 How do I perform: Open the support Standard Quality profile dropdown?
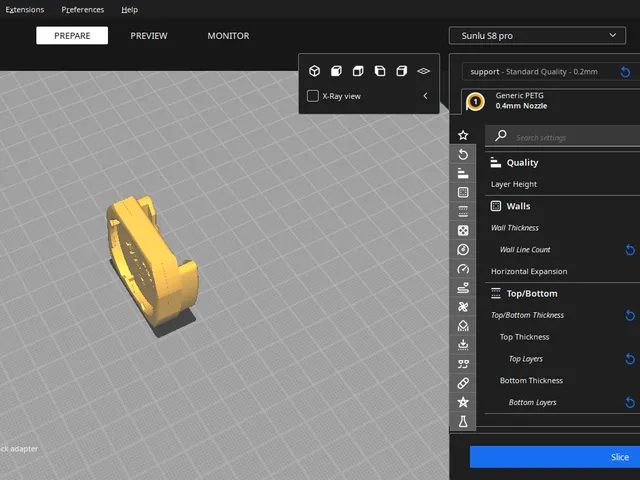click(551, 72)
